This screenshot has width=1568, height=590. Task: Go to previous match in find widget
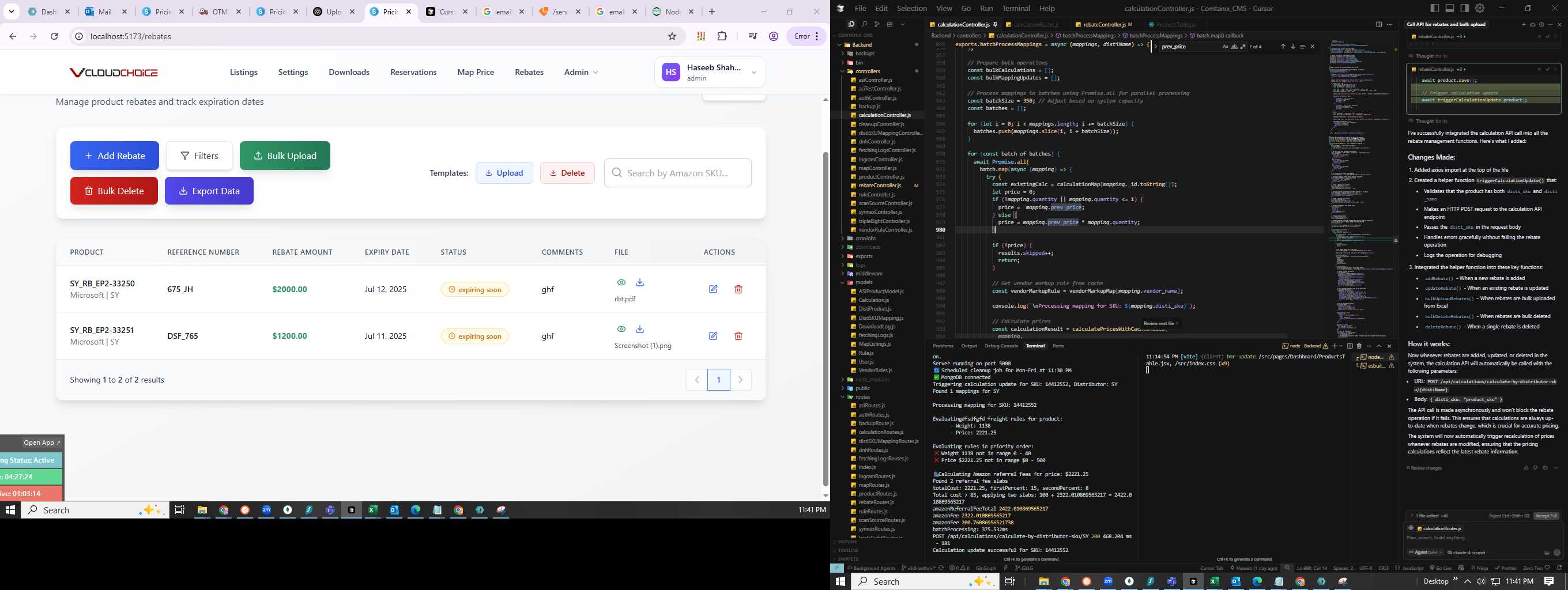click(x=1283, y=47)
